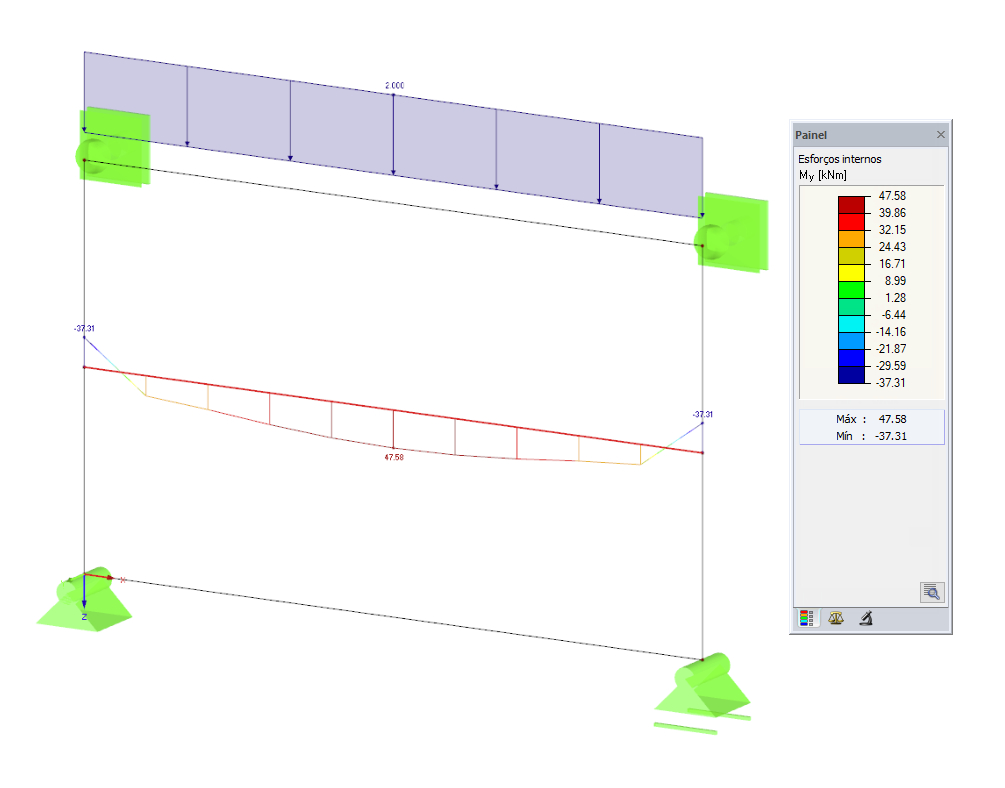Click the blue Z axis arrow

tap(84, 593)
